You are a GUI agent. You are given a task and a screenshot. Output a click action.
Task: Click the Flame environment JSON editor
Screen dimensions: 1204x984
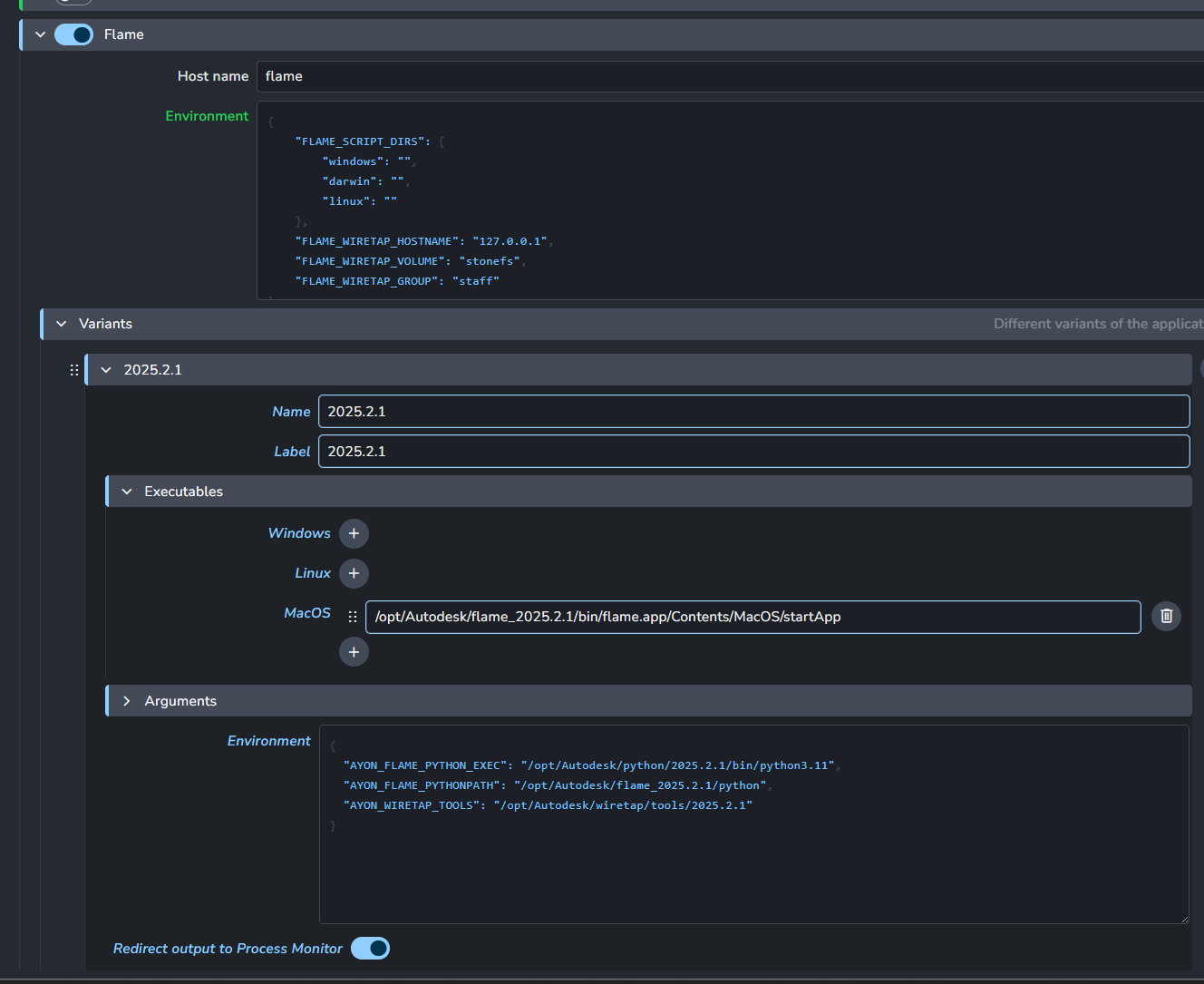(725, 201)
